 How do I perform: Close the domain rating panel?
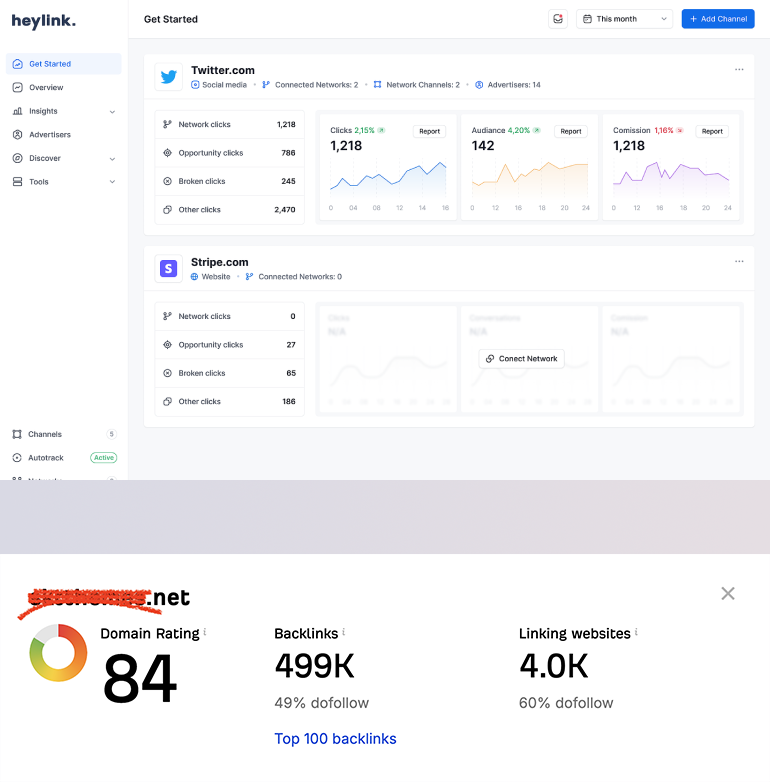pyautogui.click(x=728, y=593)
